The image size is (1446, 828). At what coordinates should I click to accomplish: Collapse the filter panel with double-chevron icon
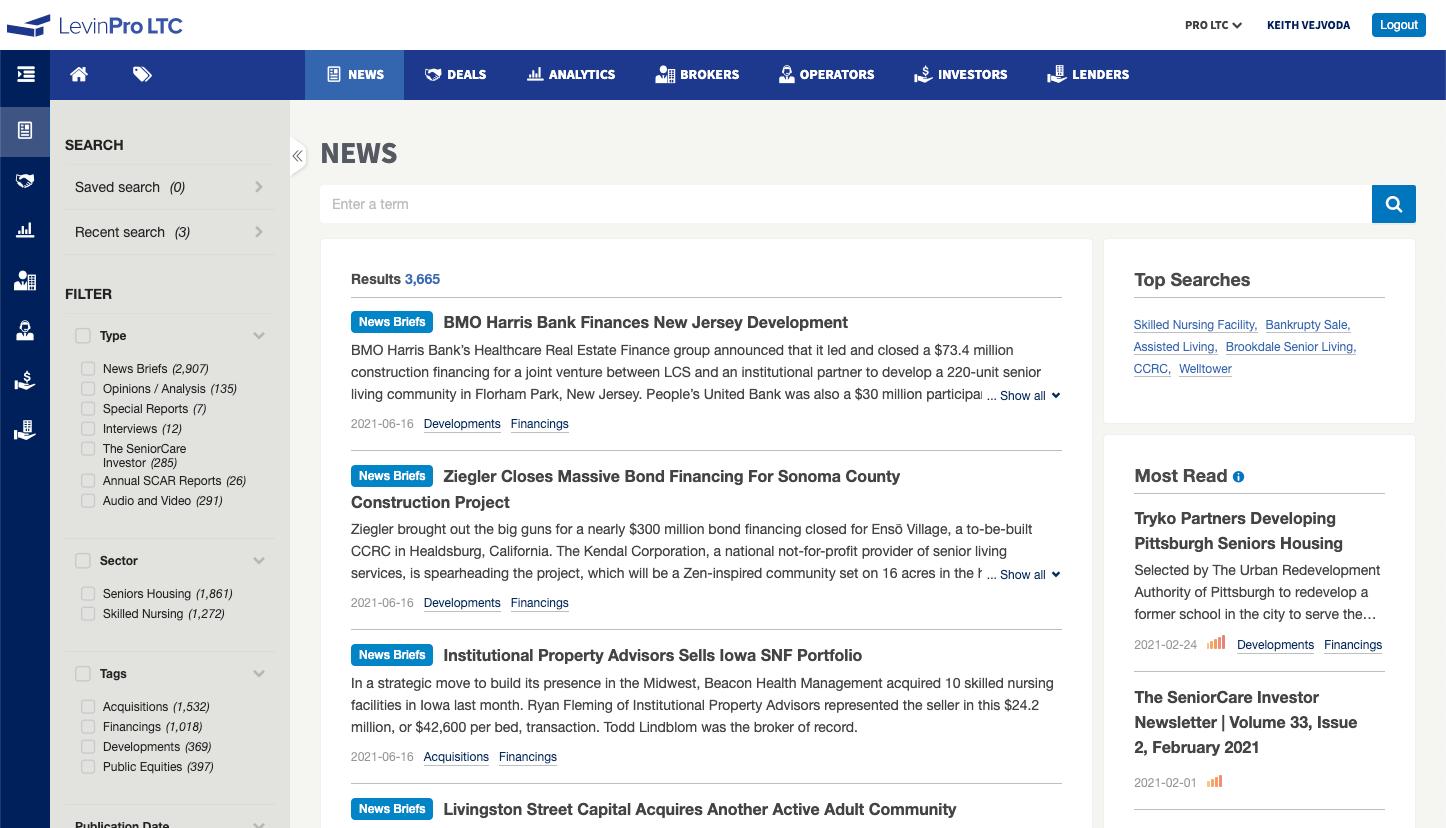[297, 156]
